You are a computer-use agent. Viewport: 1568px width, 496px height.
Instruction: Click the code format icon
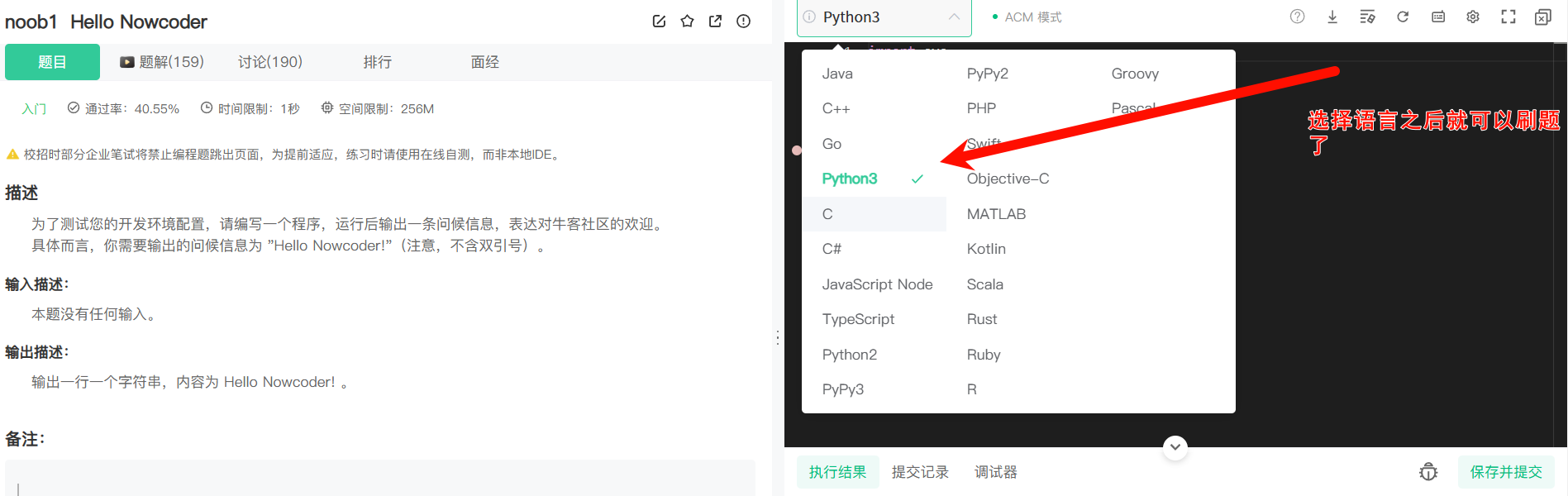click(1367, 17)
